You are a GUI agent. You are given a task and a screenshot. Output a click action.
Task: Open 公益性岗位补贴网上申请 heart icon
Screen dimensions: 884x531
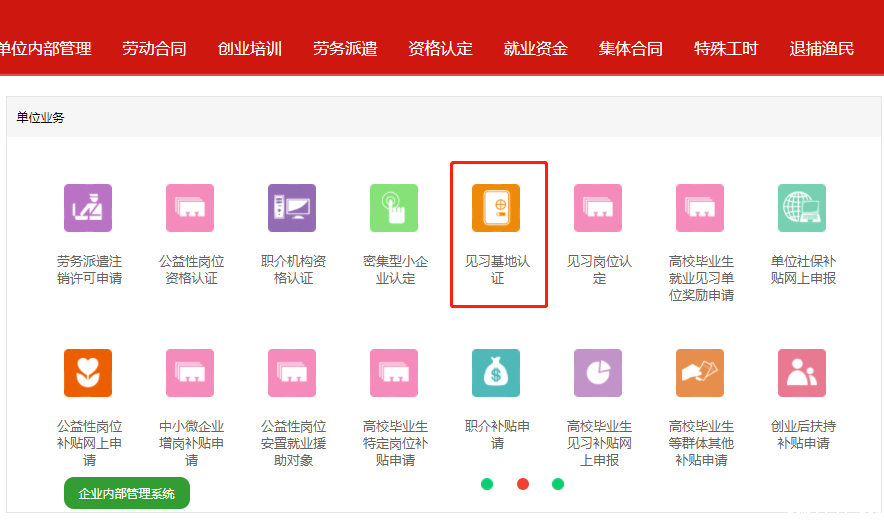click(x=88, y=373)
